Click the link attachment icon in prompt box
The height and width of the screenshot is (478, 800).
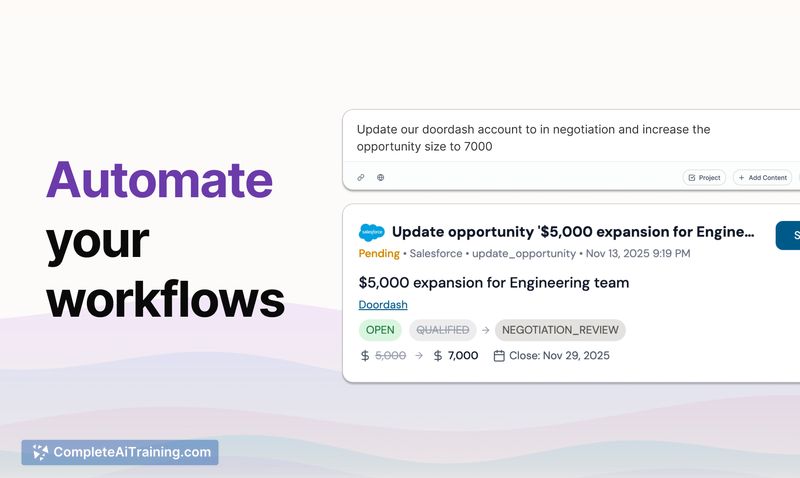361,178
